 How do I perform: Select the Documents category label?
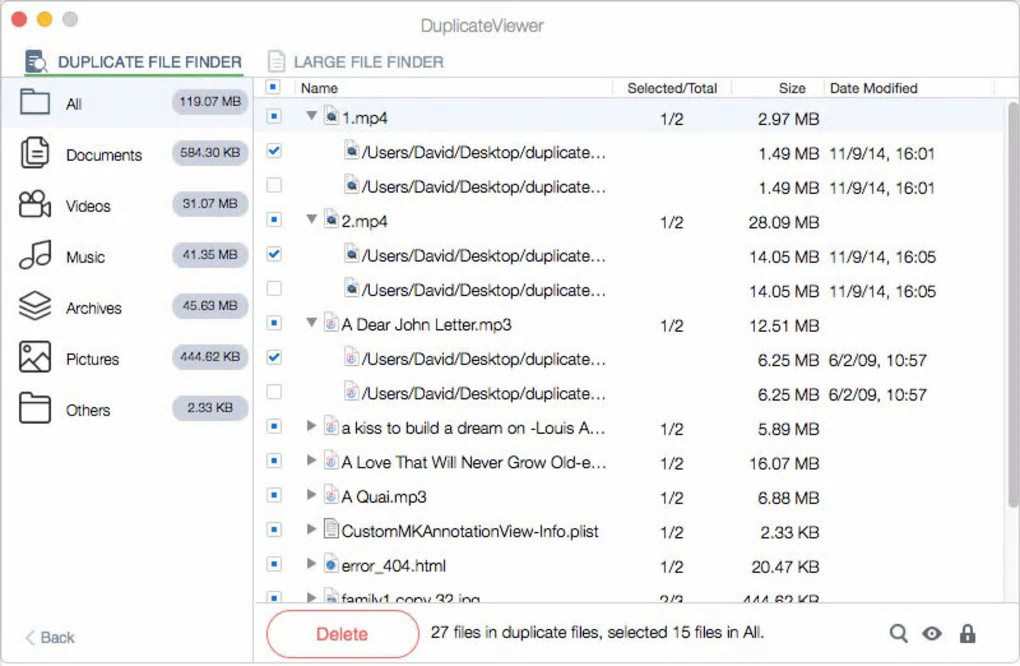[x=104, y=155]
